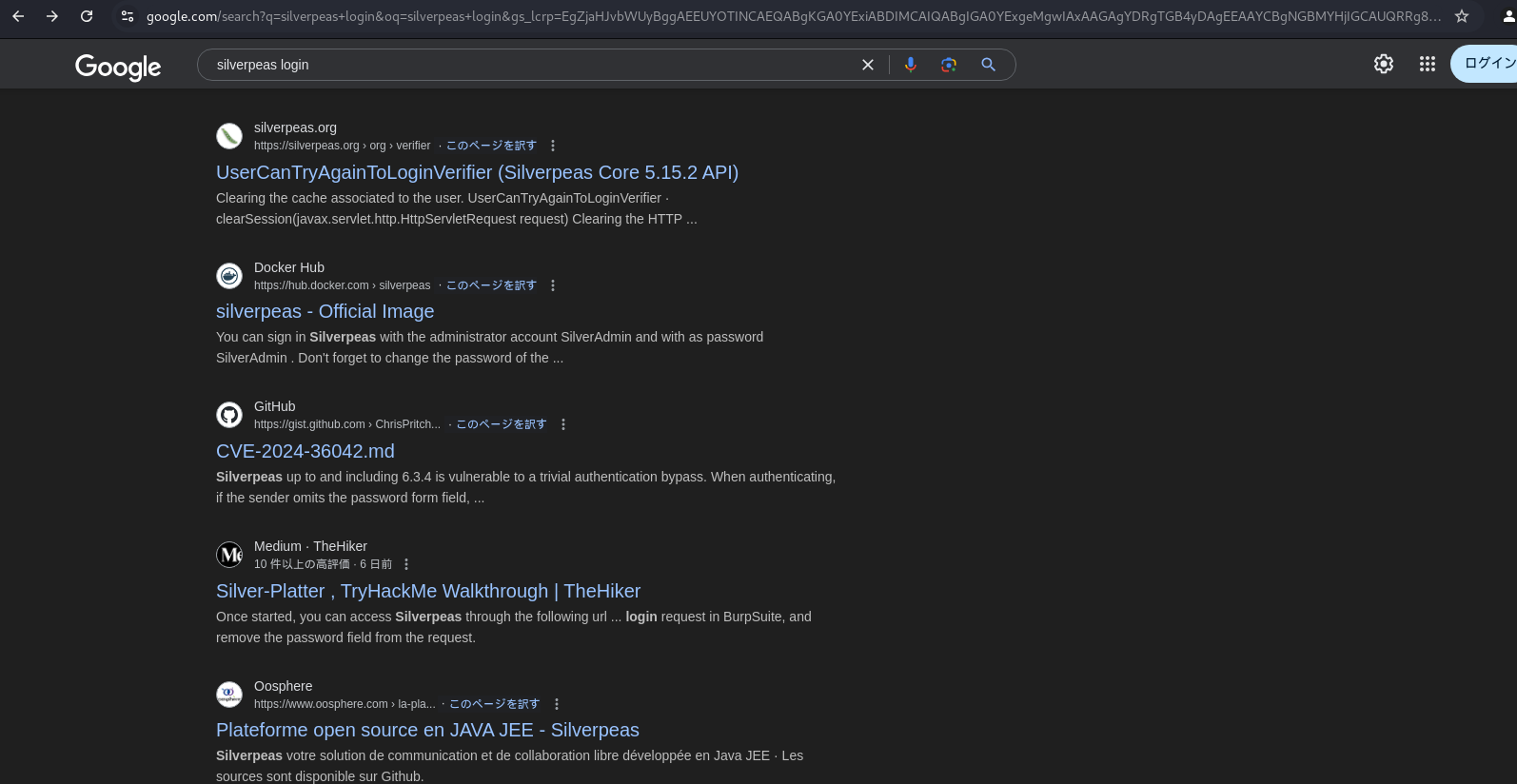The width and height of the screenshot is (1517, 784).
Task: Open more options for the Oosphere result
Action: click(557, 704)
